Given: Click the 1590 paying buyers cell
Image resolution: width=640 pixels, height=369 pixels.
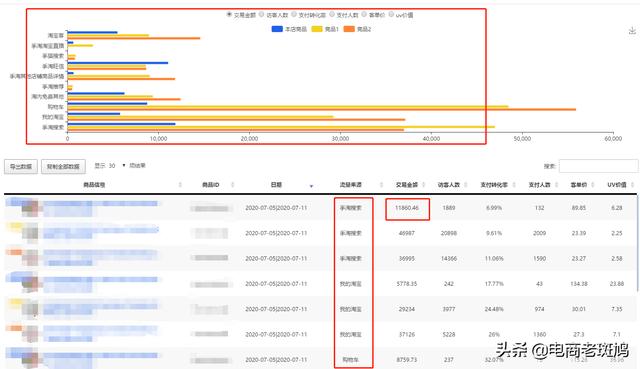Looking at the screenshot, I should pyautogui.click(x=540, y=258).
